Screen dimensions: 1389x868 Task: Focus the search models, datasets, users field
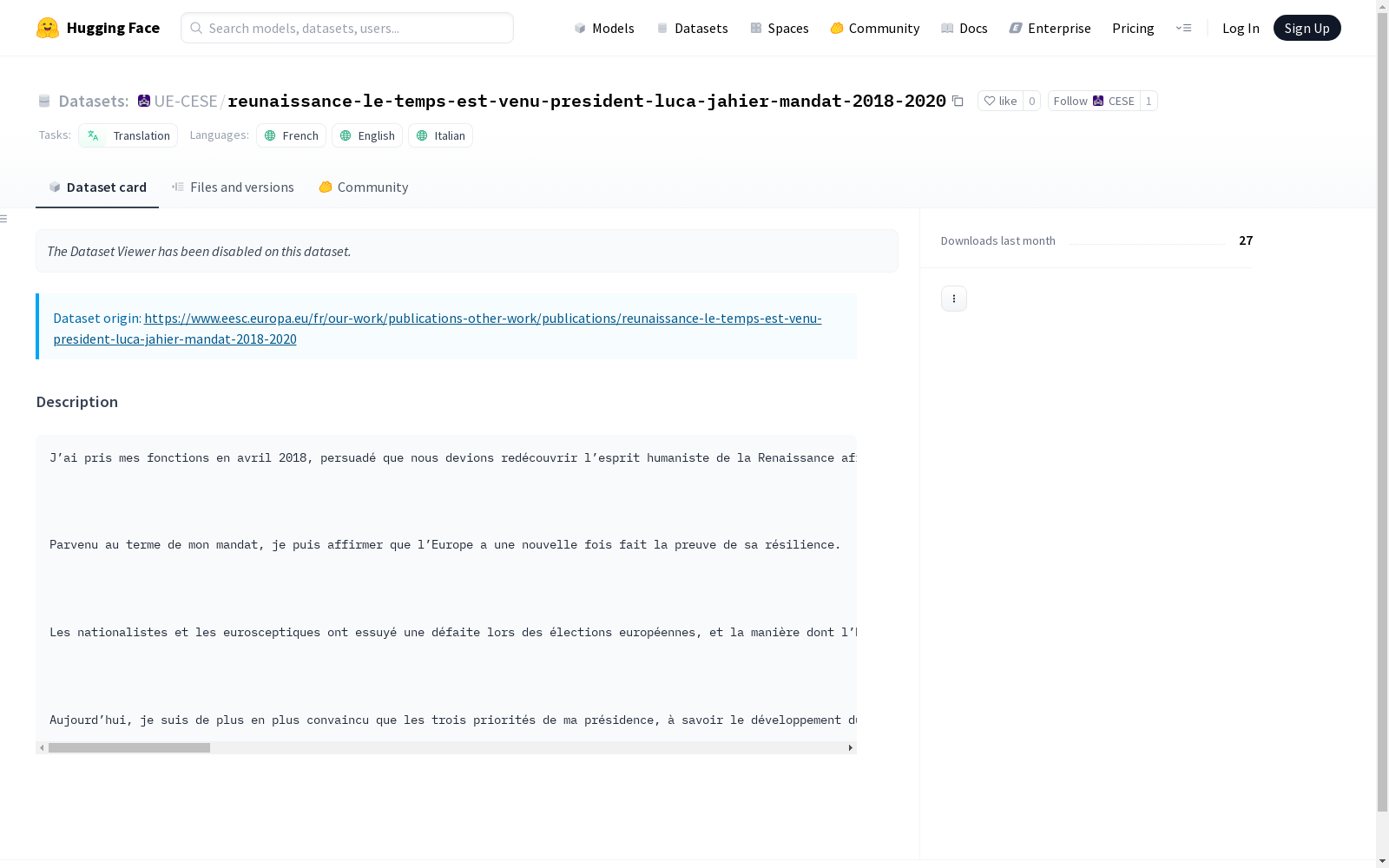coord(347,28)
